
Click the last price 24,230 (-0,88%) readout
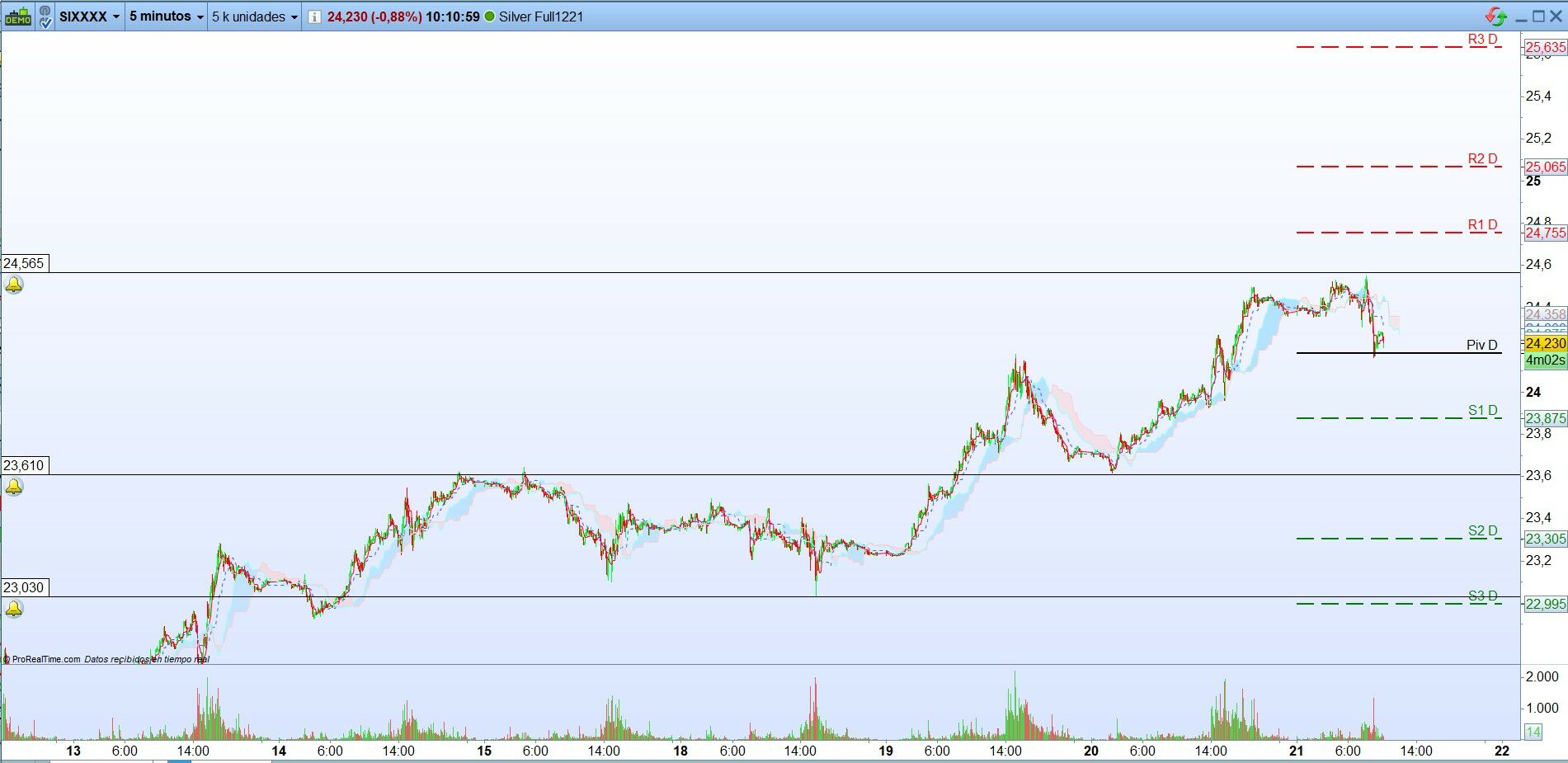coord(374,16)
